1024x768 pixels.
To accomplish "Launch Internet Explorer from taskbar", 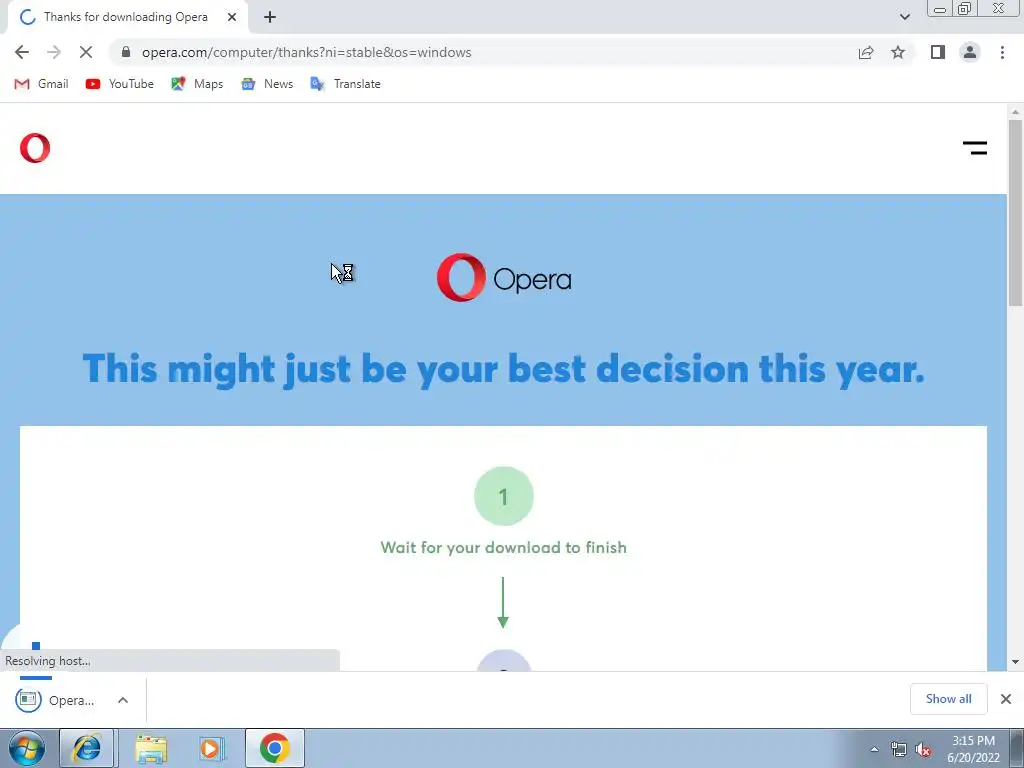I will [87, 748].
